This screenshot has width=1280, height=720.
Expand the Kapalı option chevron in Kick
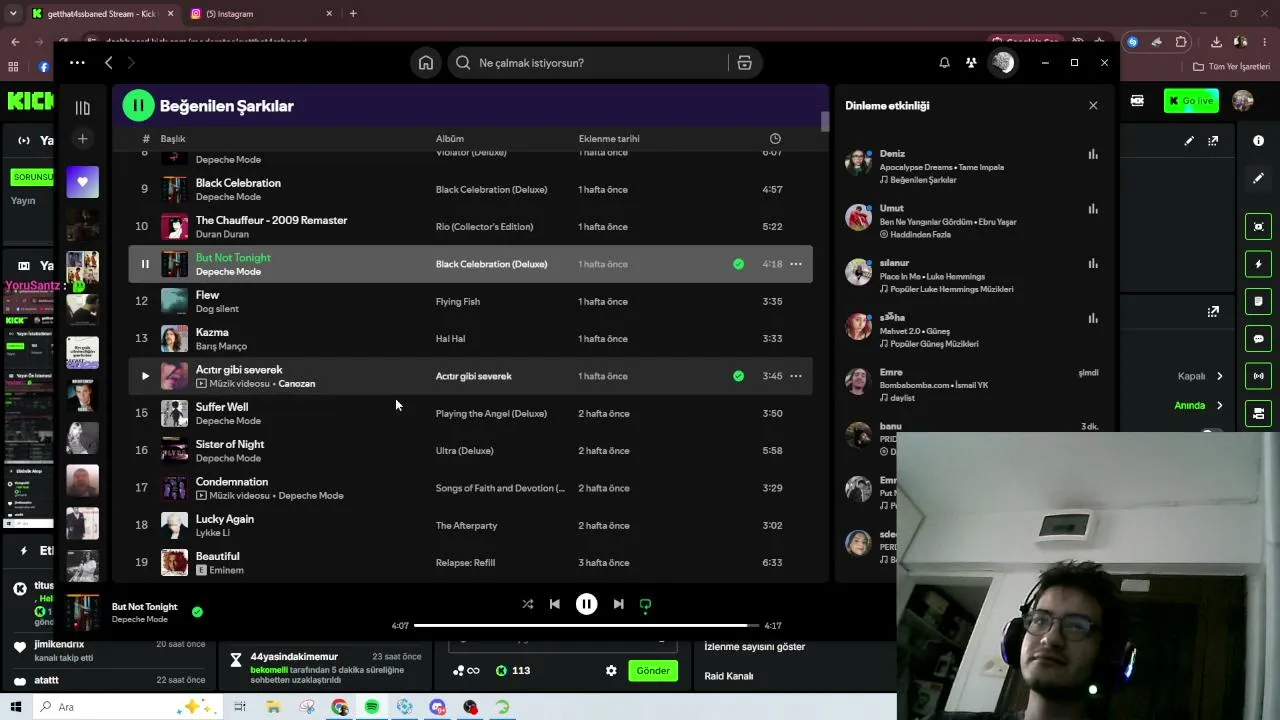pos(1219,376)
